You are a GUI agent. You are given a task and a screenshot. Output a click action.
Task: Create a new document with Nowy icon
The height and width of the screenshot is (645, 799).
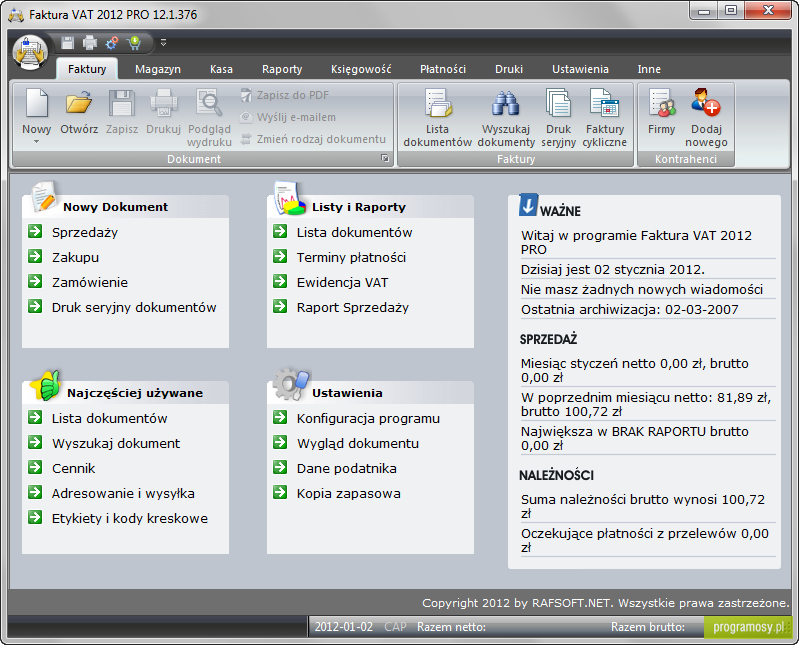pyautogui.click(x=37, y=103)
